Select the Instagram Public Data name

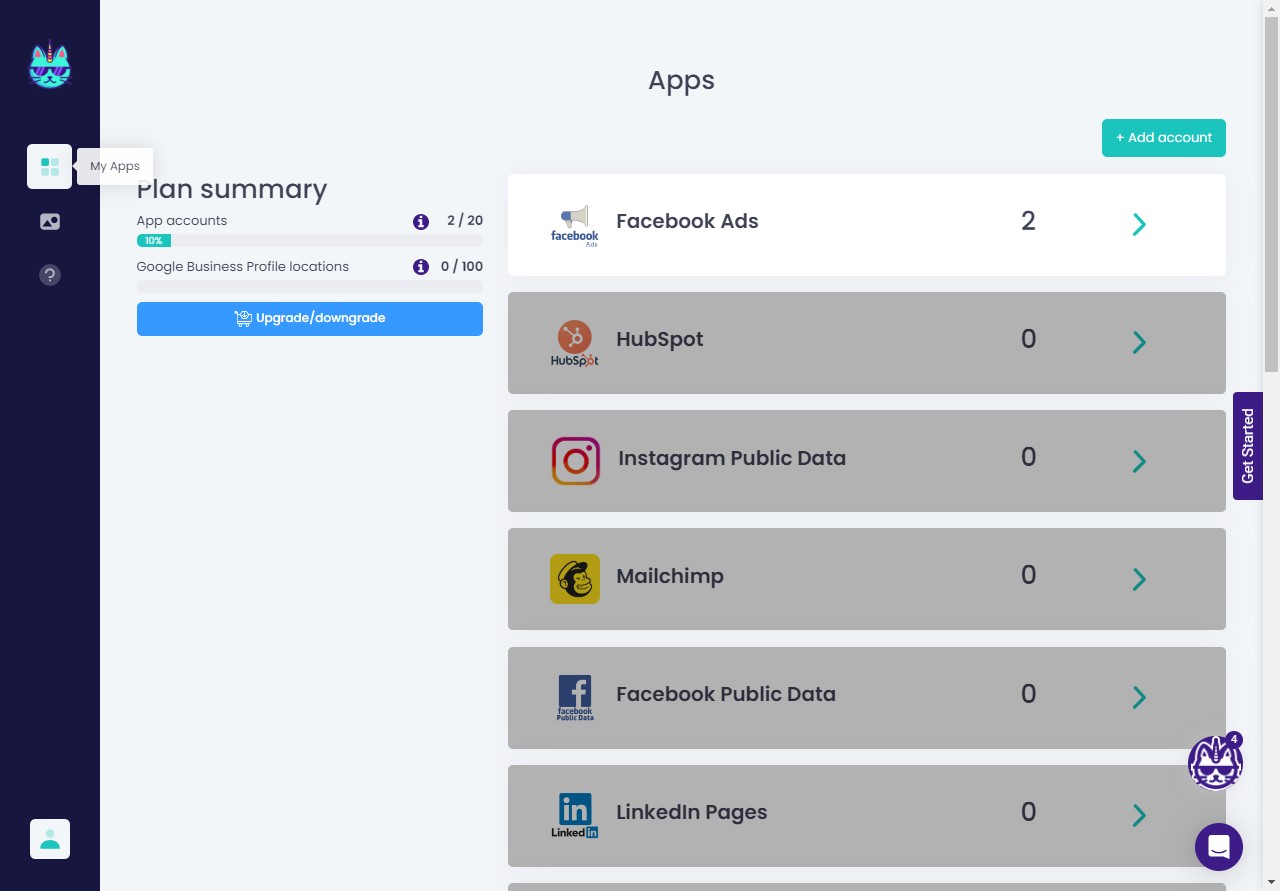732,459
